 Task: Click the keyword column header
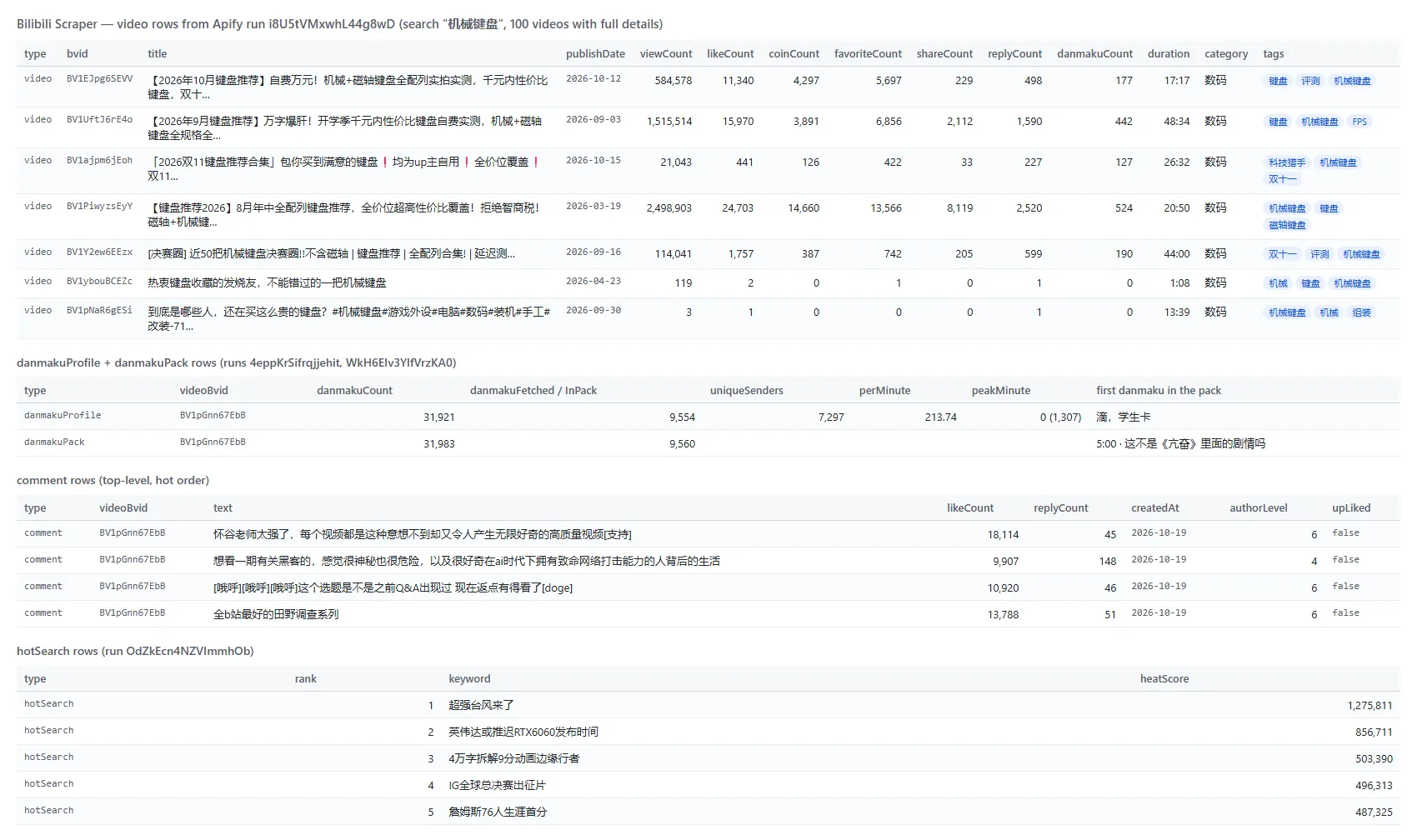(x=469, y=678)
